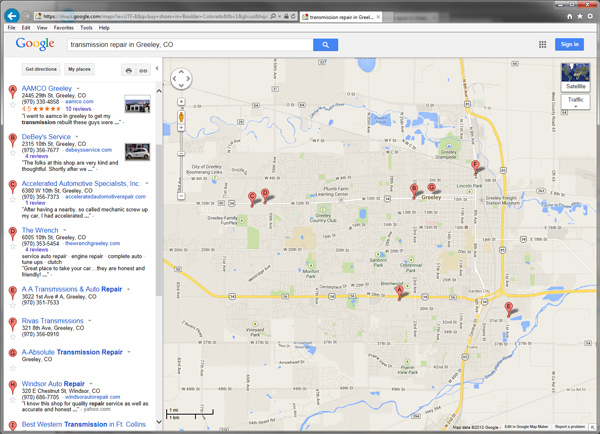
Task: Click the Get directions button
Action: coord(41,69)
